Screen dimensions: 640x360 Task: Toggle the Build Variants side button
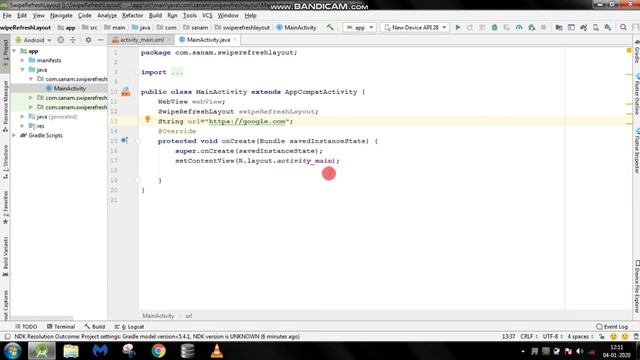point(5,256)
